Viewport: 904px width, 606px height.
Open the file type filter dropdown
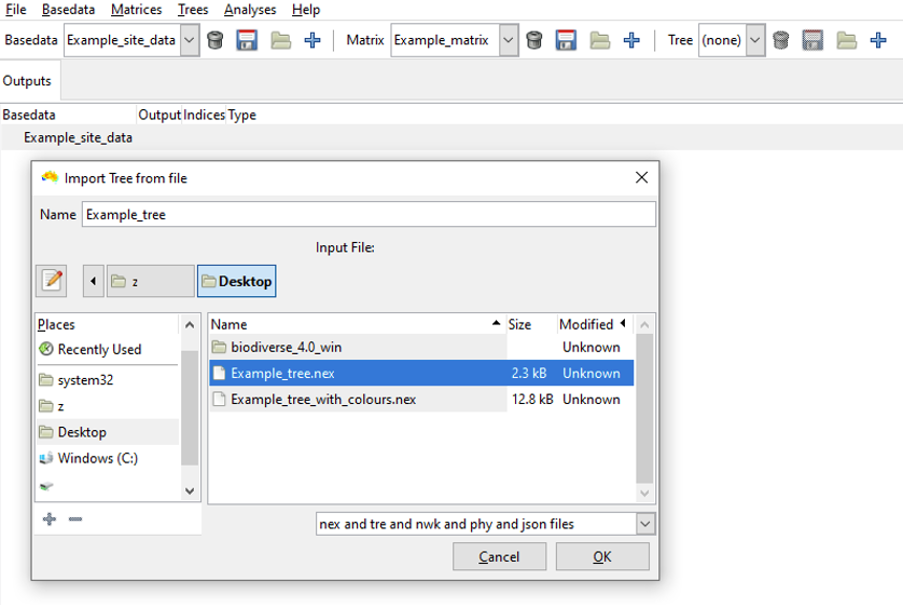pos(645,523)
